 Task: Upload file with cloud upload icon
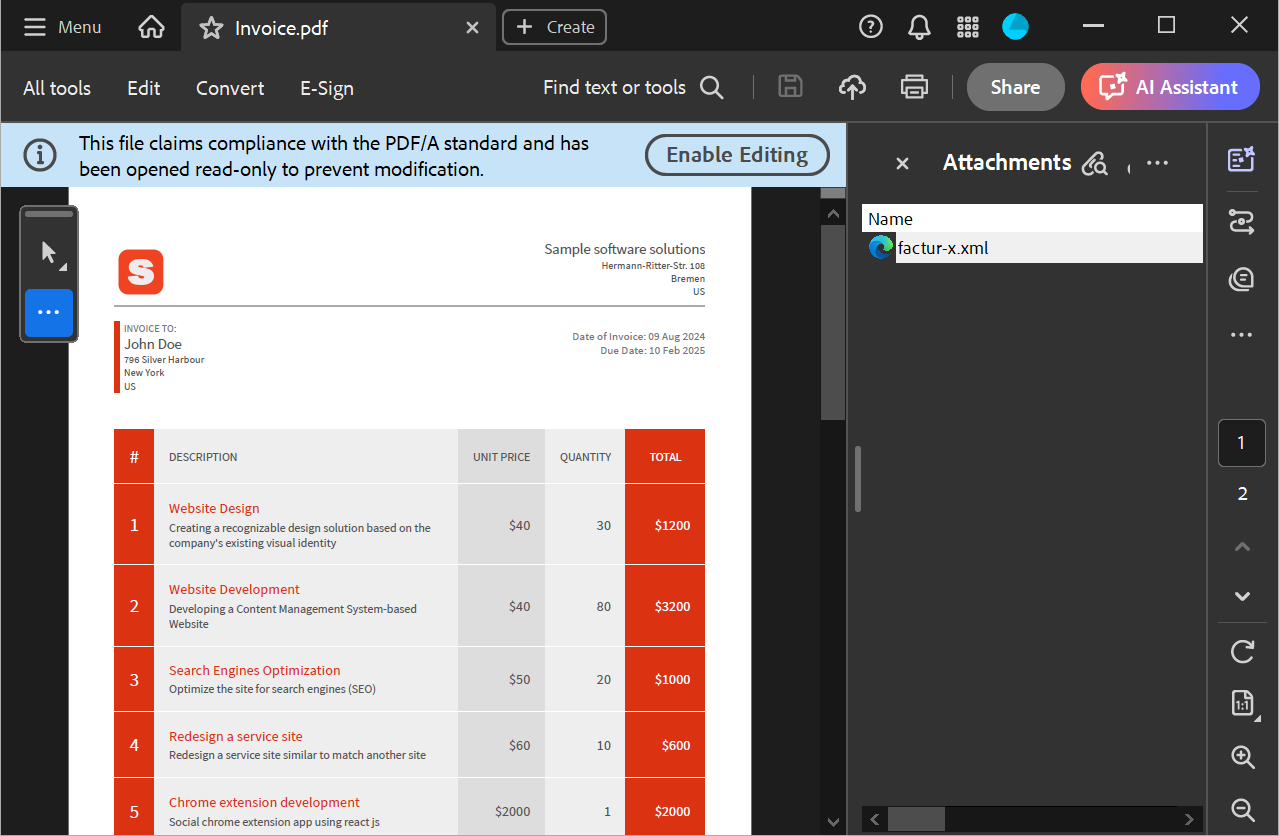pos(852,88)
